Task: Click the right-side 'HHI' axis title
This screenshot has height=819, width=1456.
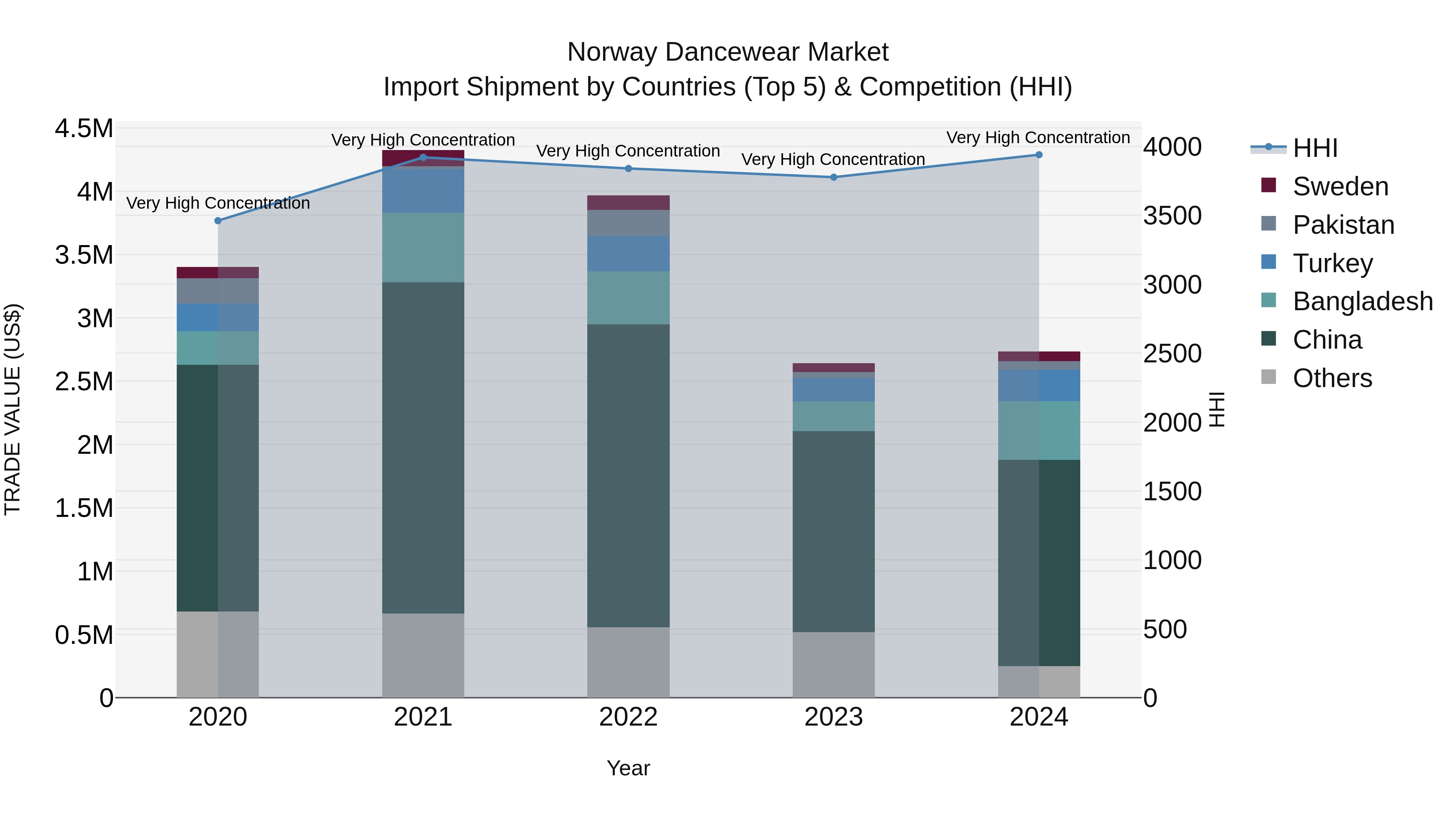Action: pyautogui.click(x=1216, y=409)
